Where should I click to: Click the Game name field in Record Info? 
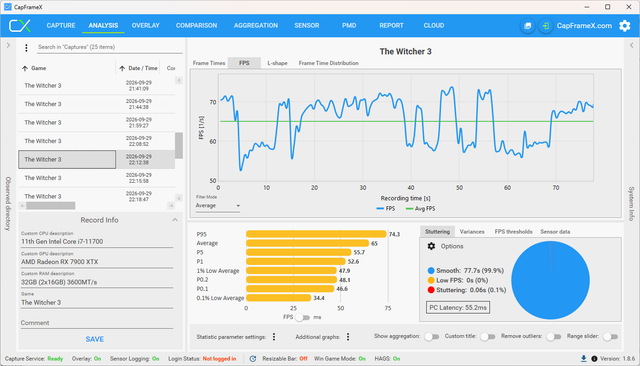97,302
